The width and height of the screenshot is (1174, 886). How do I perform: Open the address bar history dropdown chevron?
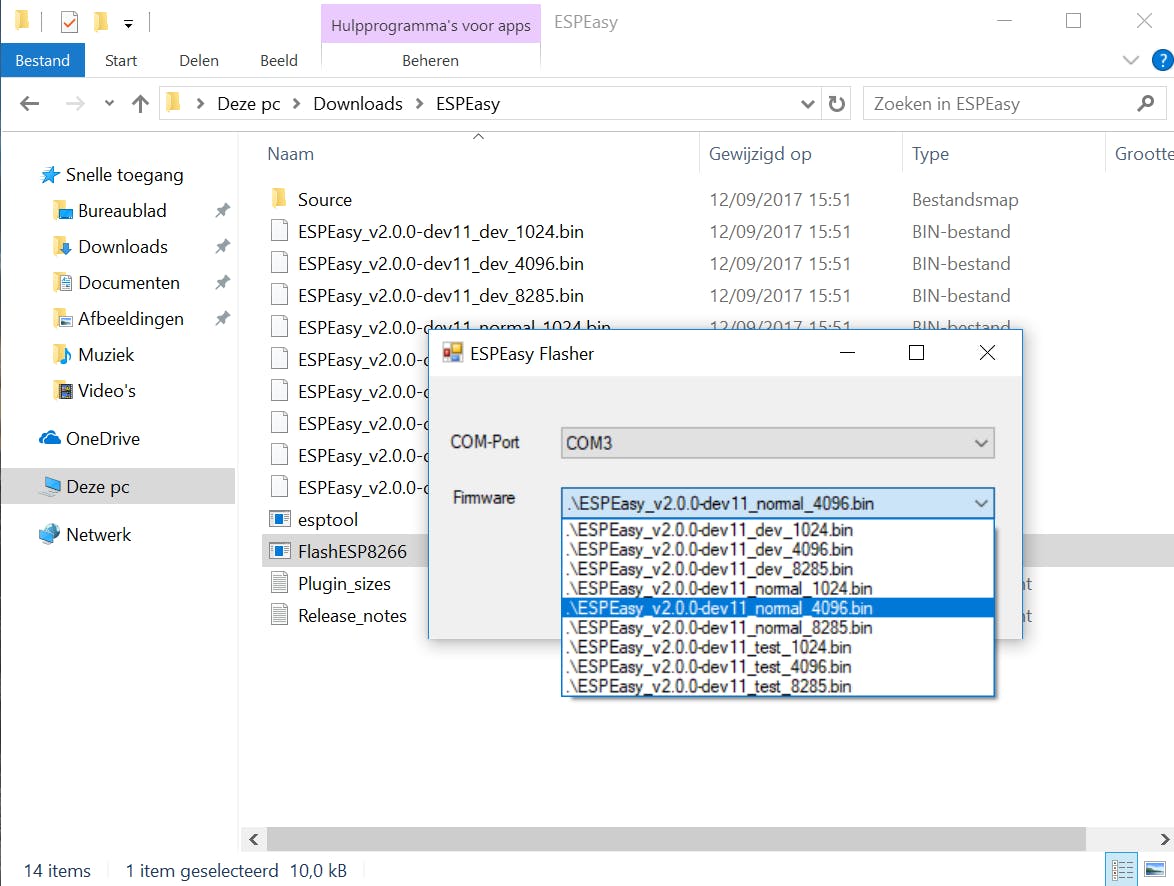tap(808, 104)
